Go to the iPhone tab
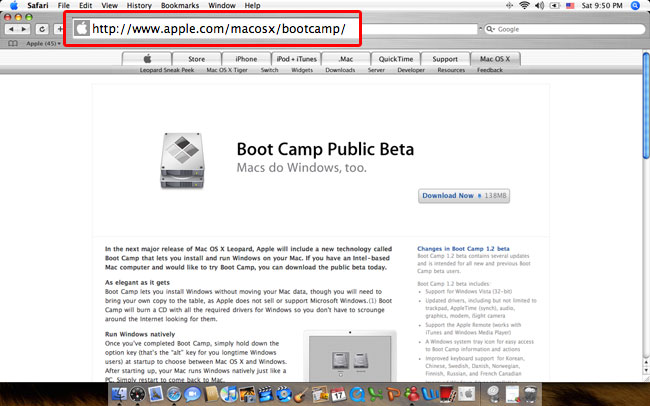This screenshot has width=650, height=406. tap(246, 59)
